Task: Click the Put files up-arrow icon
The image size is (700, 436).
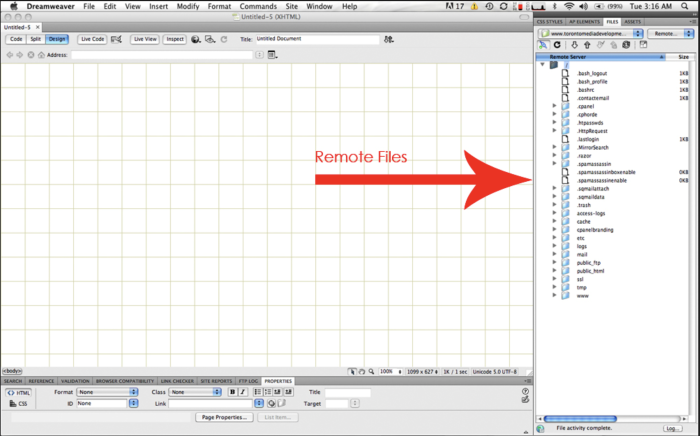Action: [587, 45]
